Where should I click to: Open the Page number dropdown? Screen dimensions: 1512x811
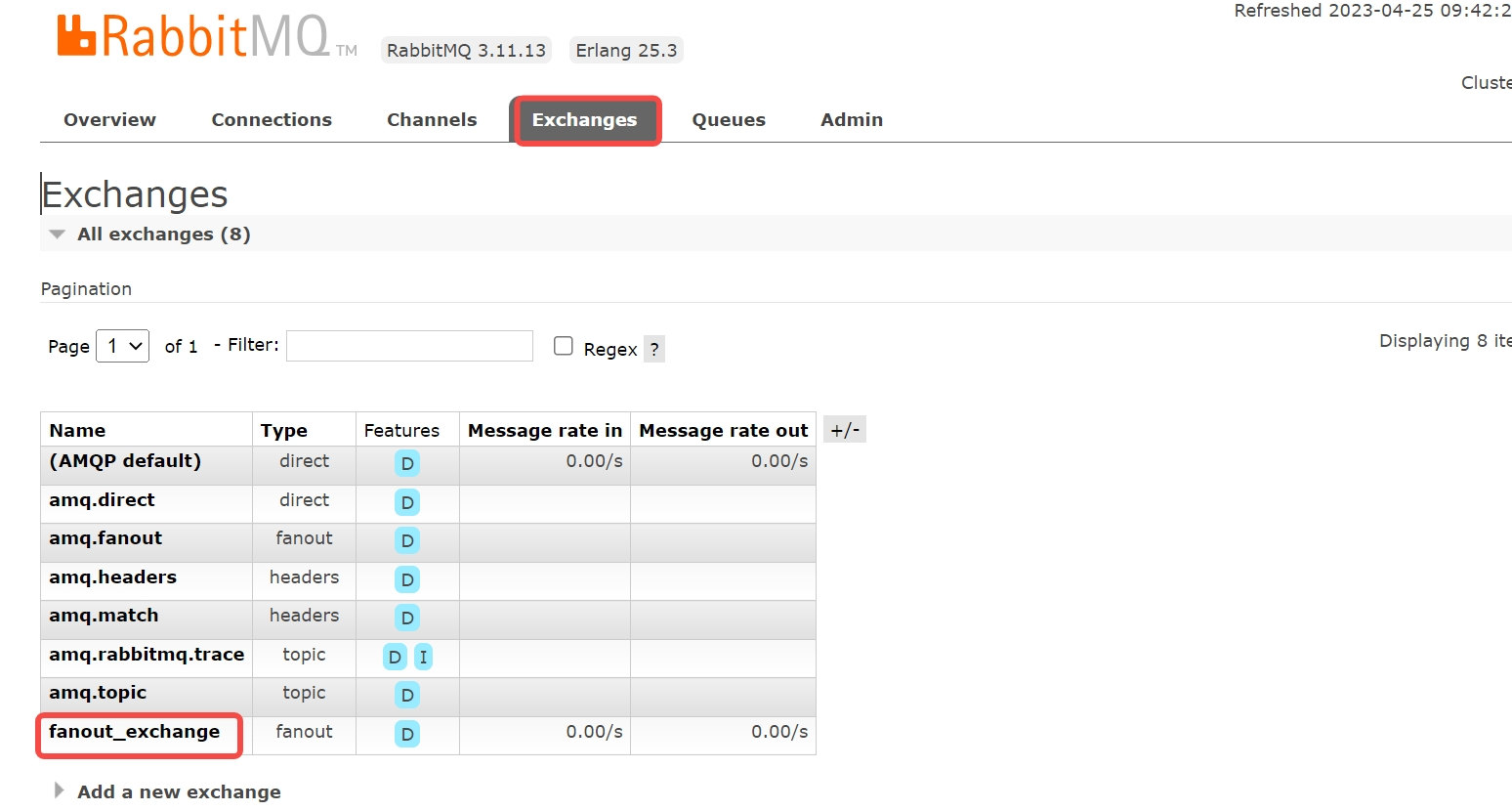(123, 346)
